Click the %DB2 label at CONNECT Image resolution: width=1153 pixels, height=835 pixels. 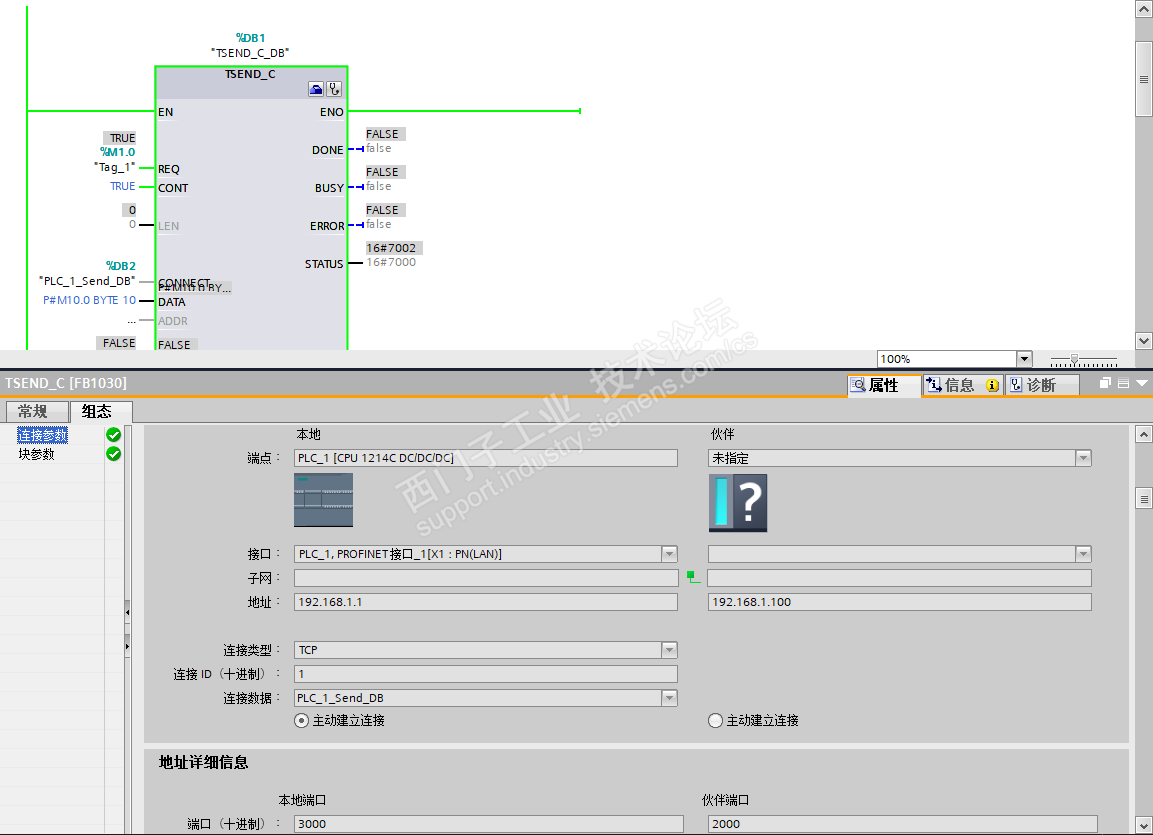(x=121, y=266)
